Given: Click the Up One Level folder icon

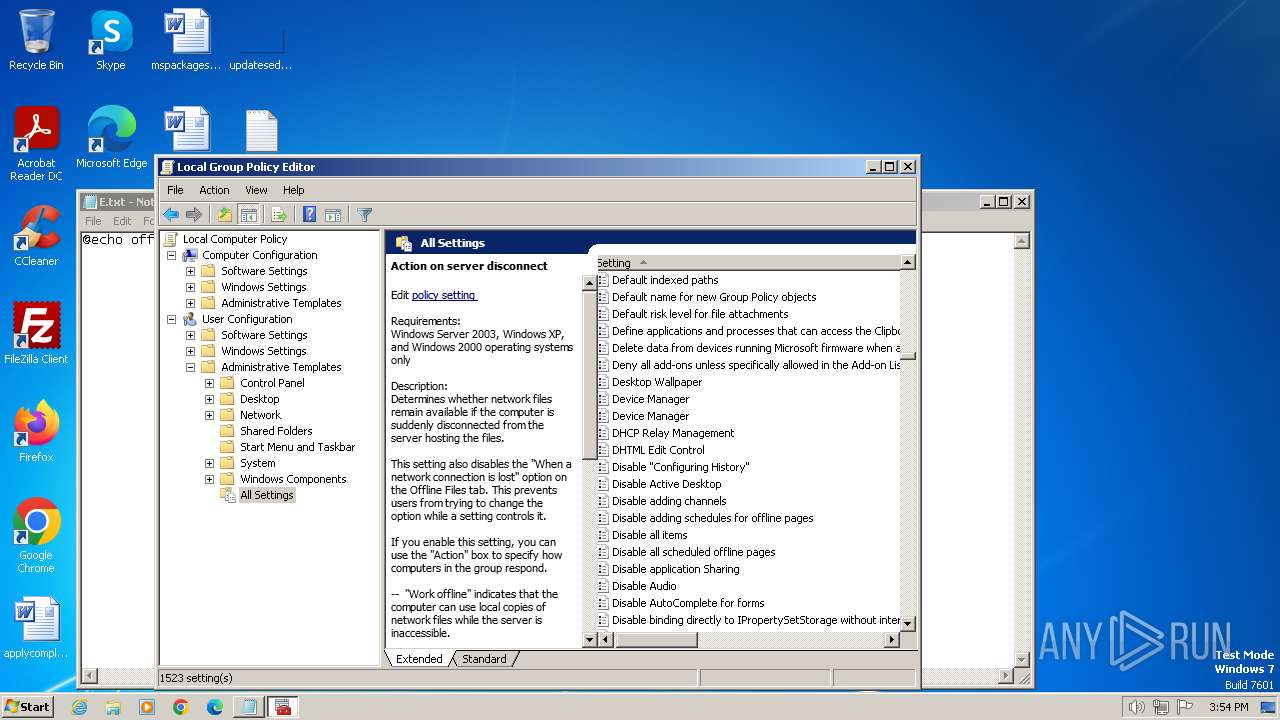Looking at the screenshot, I should click(225, 215).
